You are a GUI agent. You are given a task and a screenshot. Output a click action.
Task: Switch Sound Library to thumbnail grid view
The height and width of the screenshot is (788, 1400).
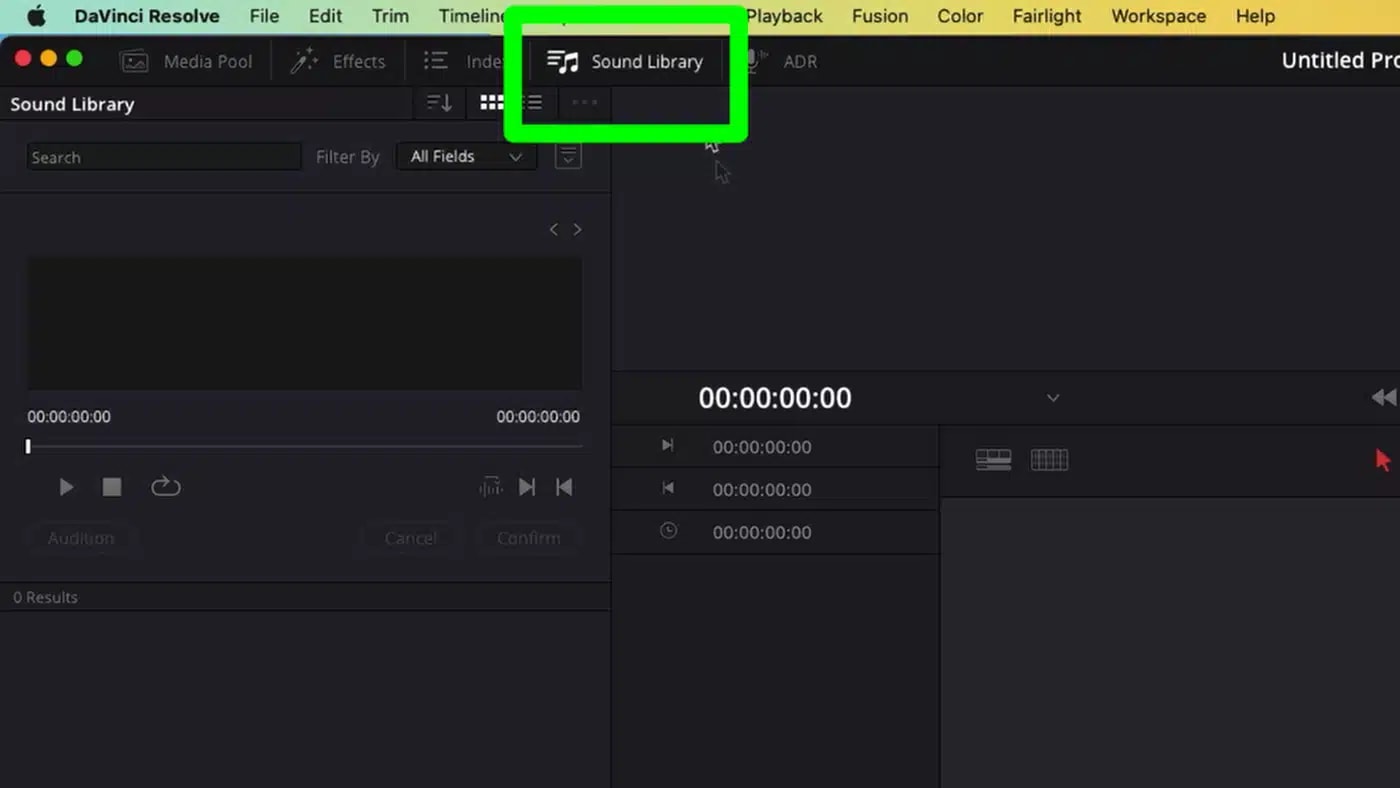click(x=491, y=103)
